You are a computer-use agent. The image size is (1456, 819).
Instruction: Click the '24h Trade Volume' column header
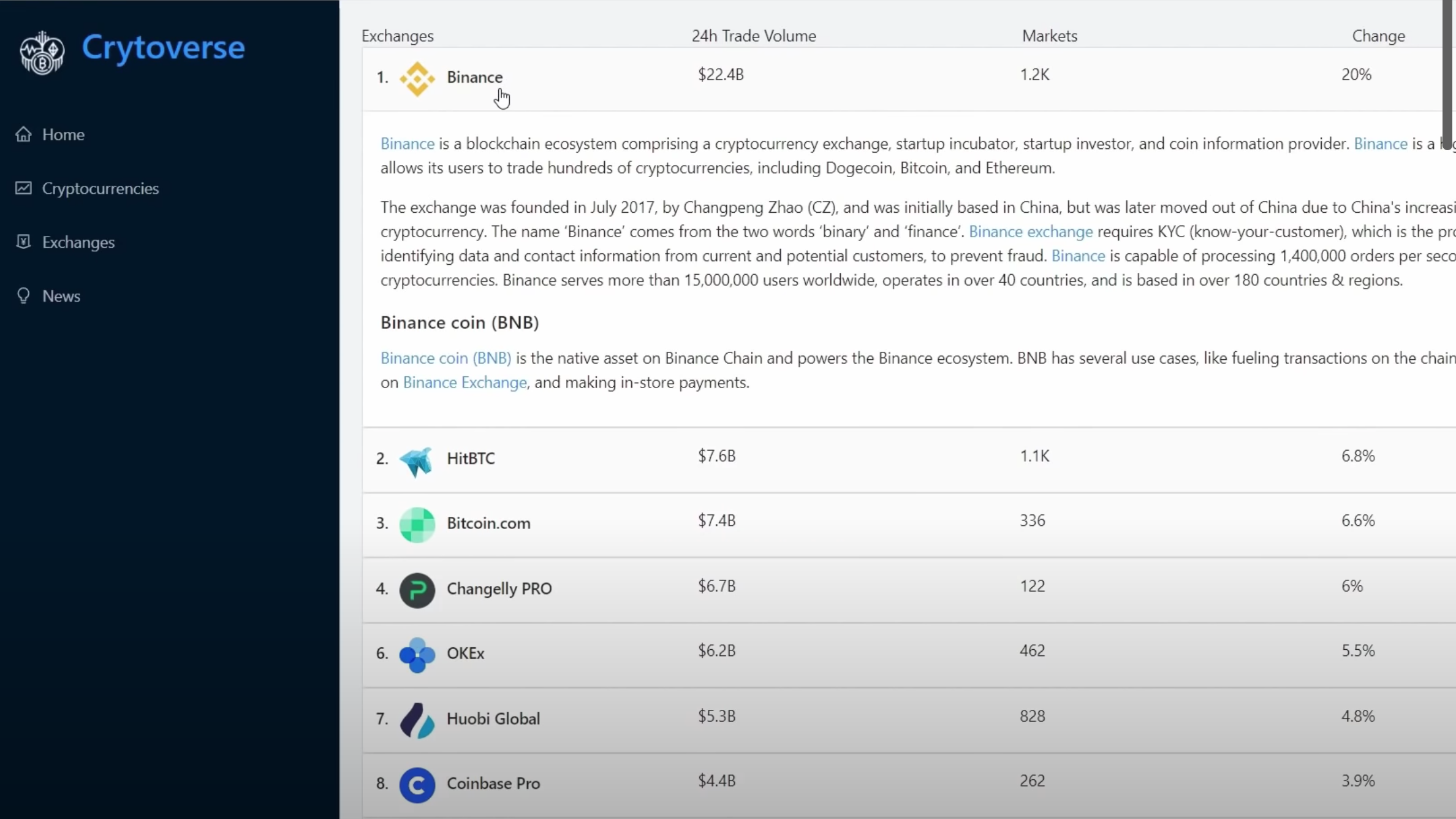point(754,36)
